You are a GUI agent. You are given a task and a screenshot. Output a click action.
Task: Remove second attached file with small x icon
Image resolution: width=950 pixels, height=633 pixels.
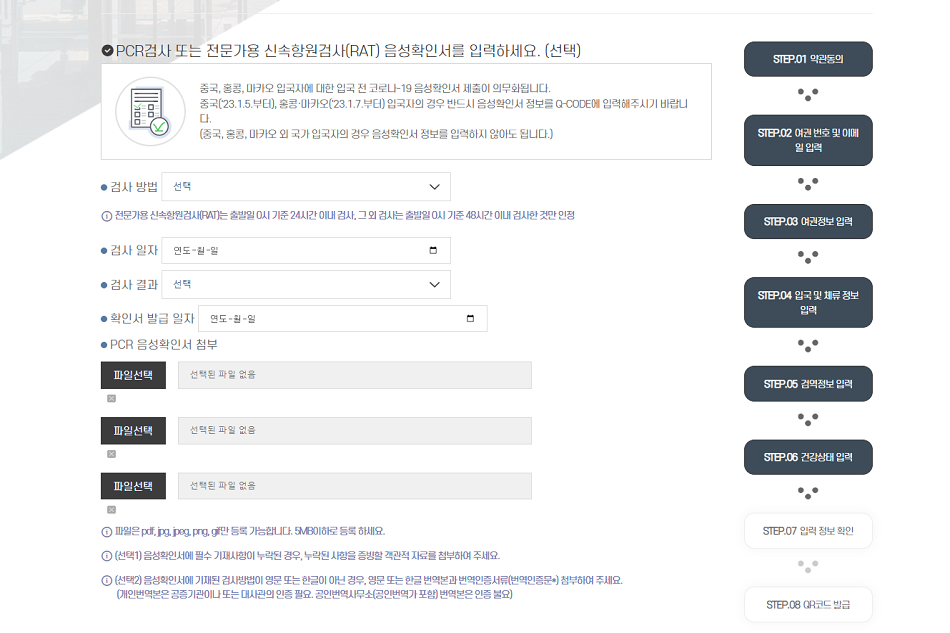(x=111, y=454)
